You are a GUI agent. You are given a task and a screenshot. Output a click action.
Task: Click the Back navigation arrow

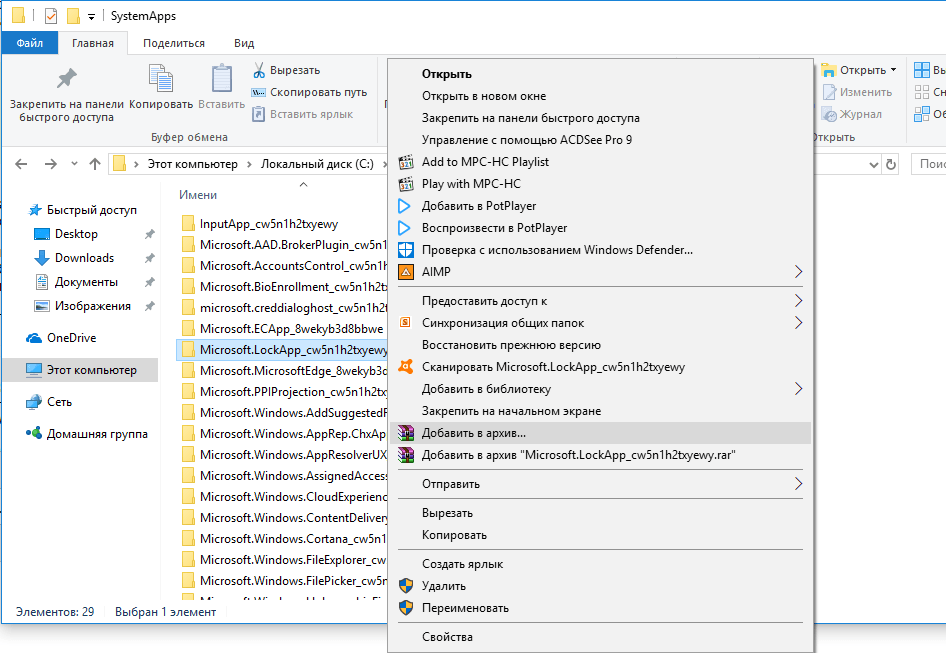click(x=21, y=164)
